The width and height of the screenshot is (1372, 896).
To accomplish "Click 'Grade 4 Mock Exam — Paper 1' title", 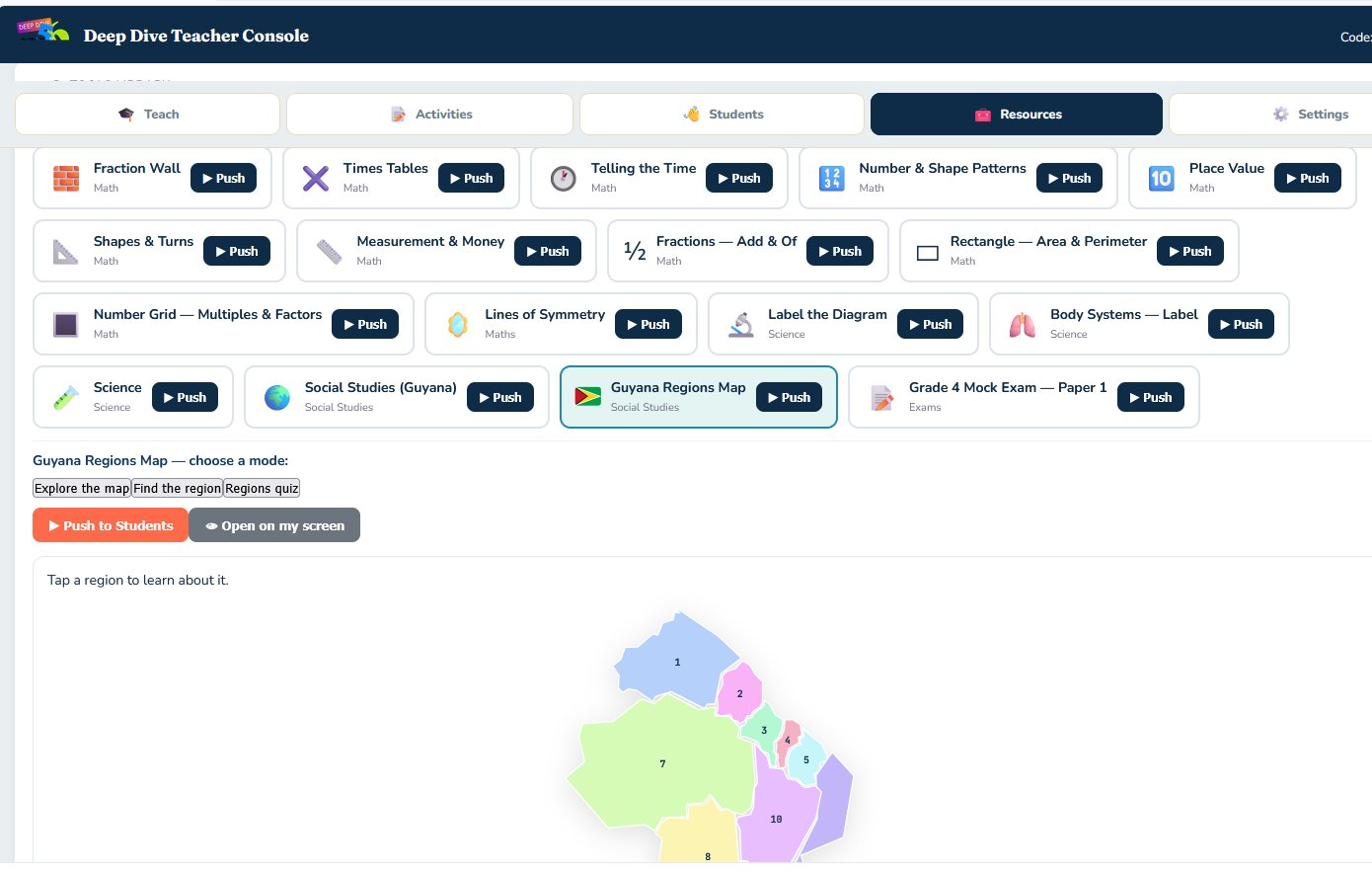I will click(x=1008, y=387).
